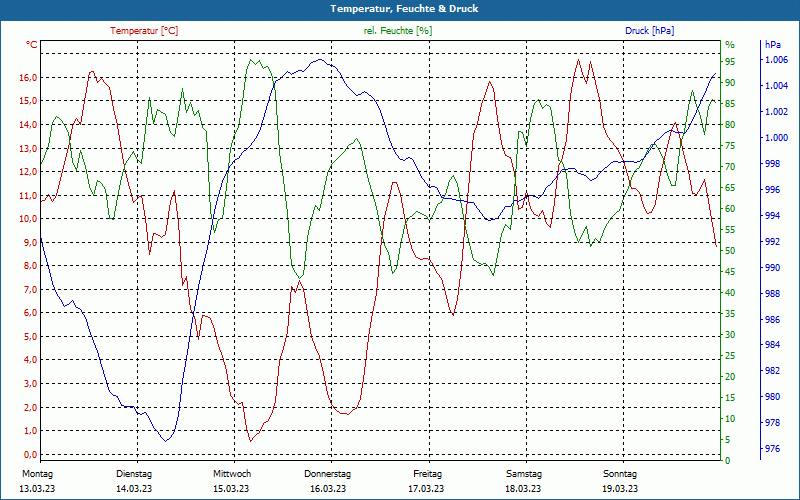Screen dimensions: 800x500
Task: Click the 95 humidity axis value
Action: click(x=730, y=62)
